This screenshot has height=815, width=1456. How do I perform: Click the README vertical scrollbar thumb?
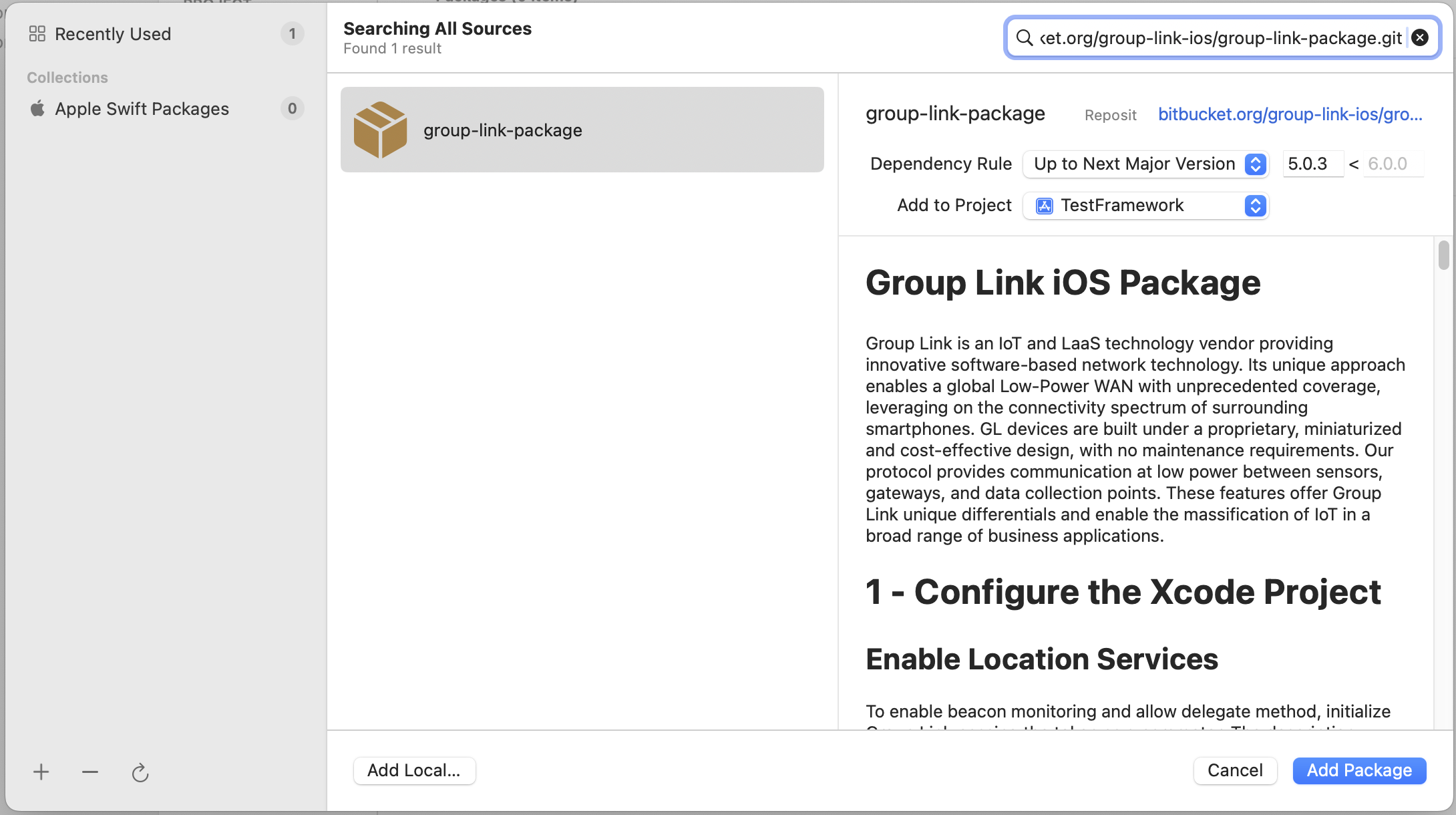click(x=1443, y=256)
